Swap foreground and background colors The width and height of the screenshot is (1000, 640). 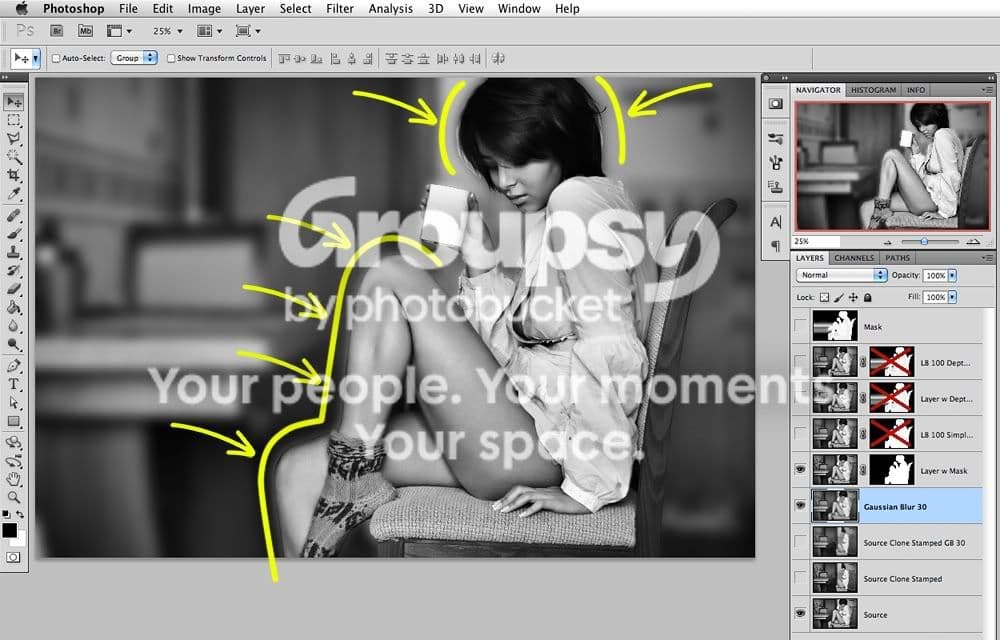pos(20,514)
